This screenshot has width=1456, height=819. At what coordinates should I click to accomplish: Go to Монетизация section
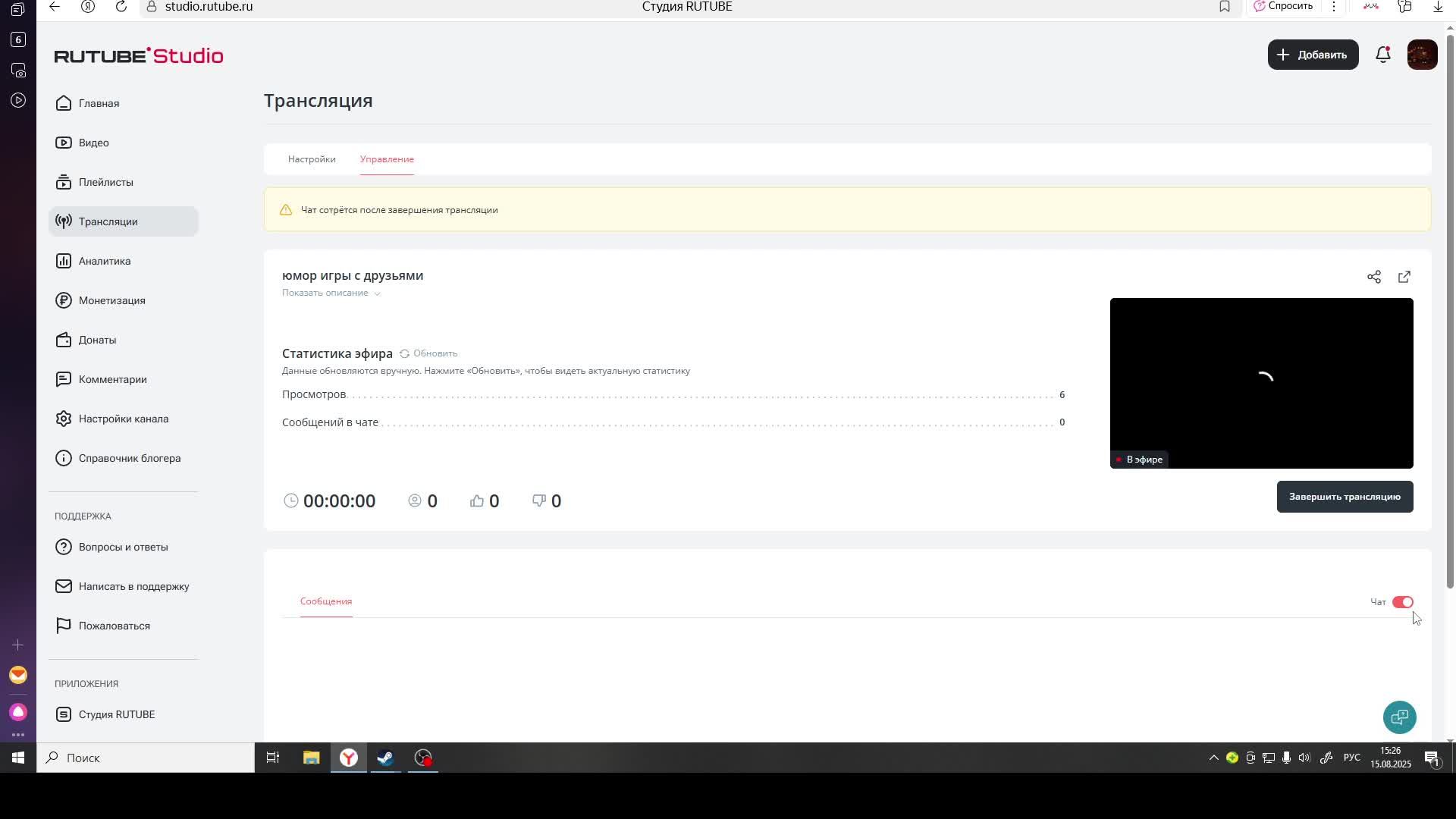click(111, 300)
